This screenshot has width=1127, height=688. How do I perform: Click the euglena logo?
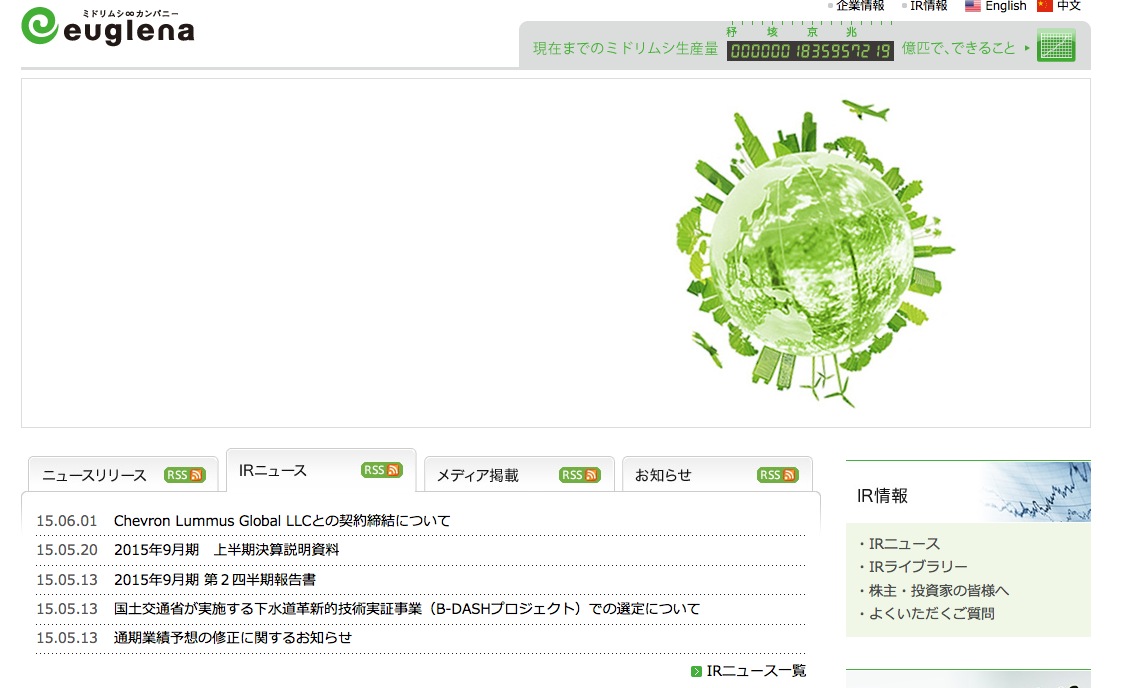[x=107, y=27]
